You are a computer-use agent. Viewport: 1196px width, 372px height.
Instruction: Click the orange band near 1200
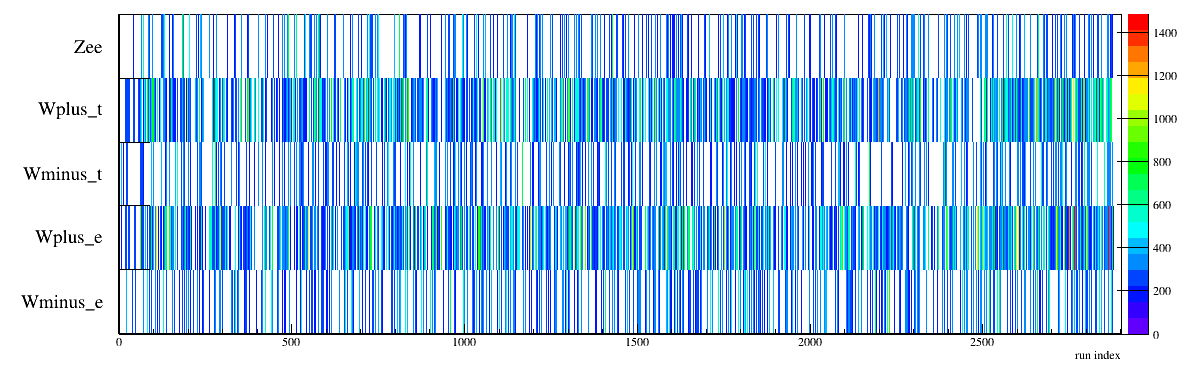1137,69
